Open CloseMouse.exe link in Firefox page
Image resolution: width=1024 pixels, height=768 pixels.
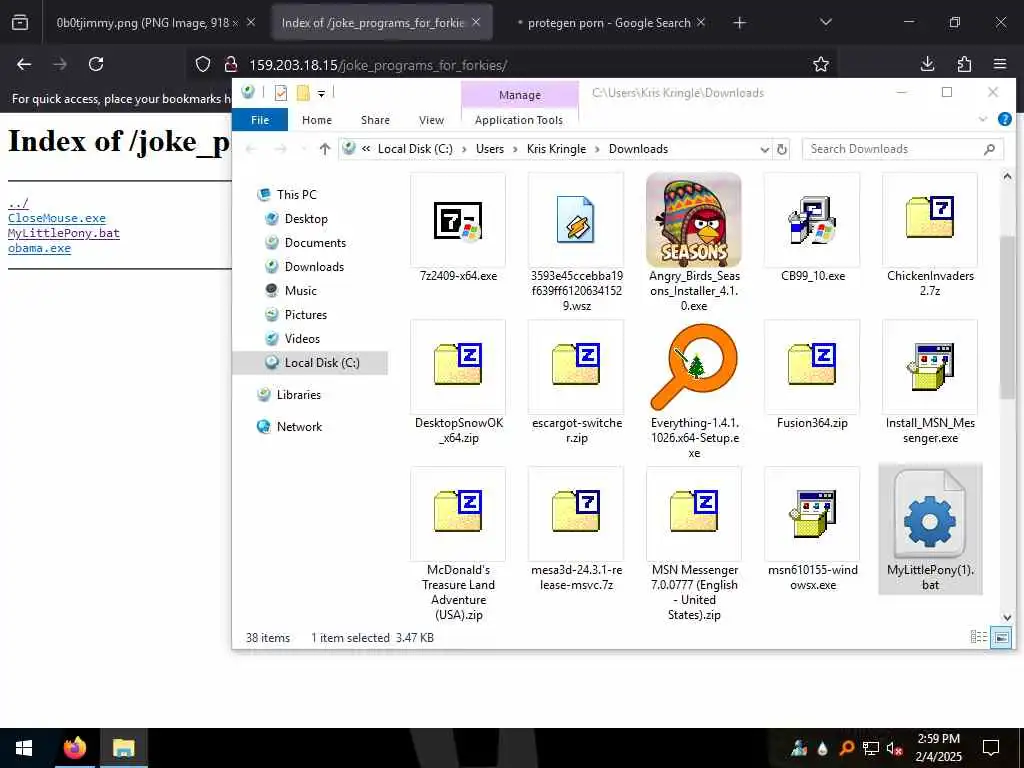click(57, 218)
